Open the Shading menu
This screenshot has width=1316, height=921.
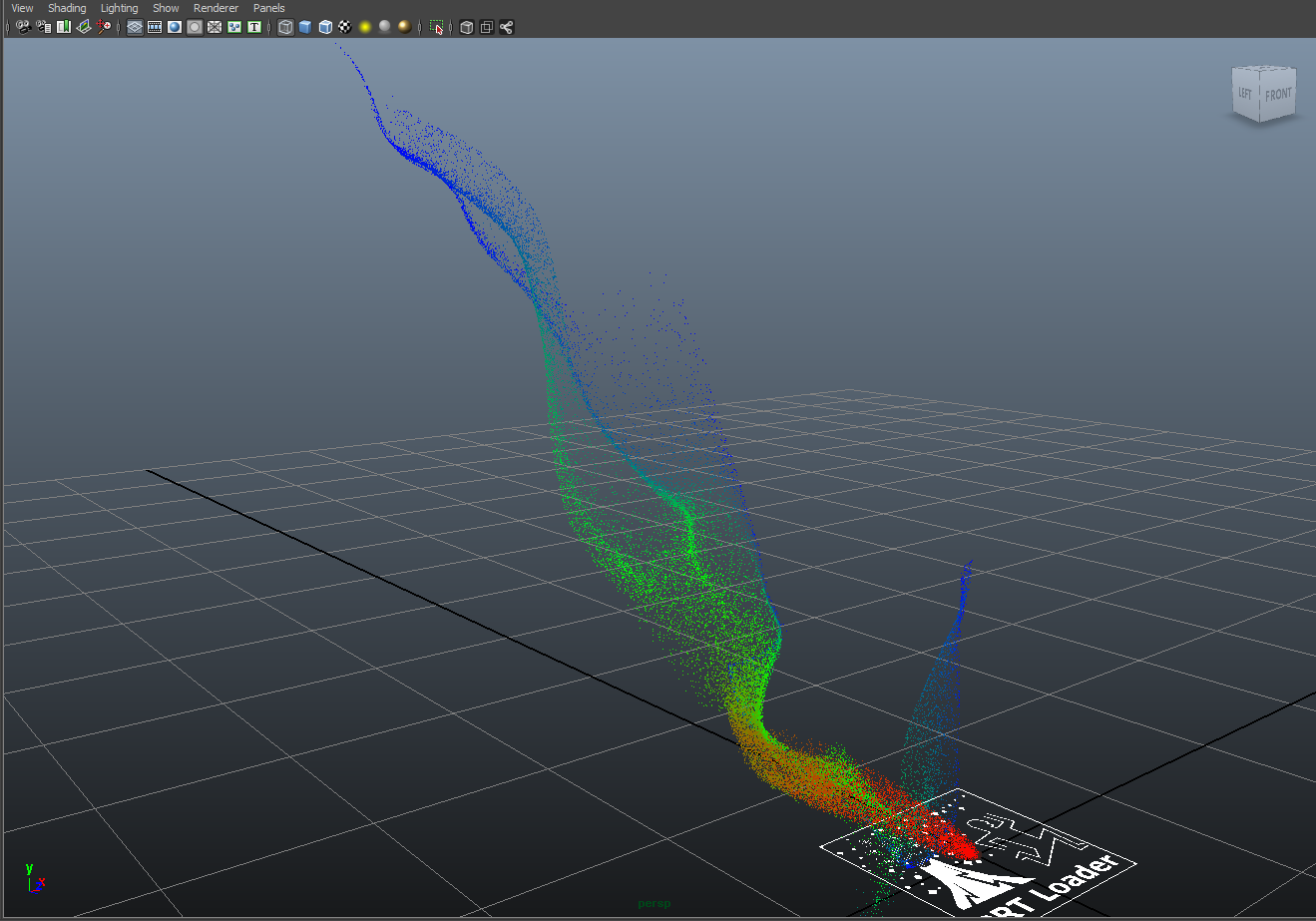point(67,8)
